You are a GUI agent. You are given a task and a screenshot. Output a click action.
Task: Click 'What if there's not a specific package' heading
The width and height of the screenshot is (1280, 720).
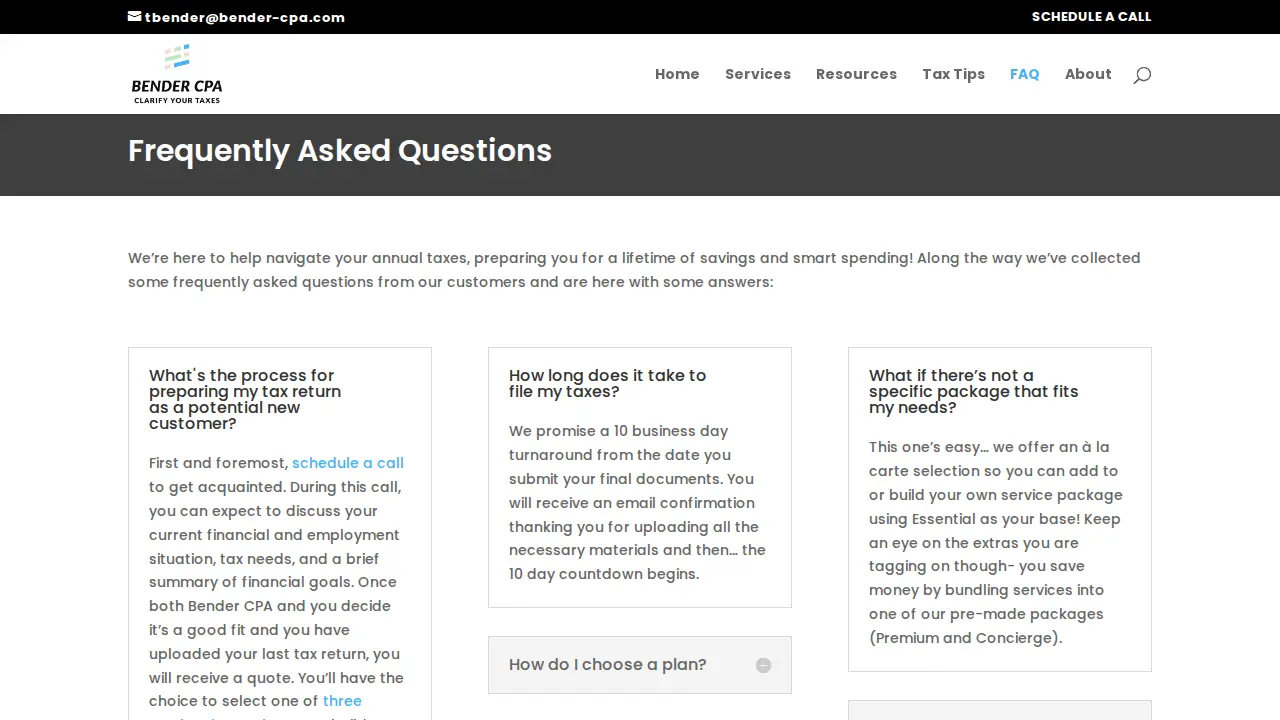click(x=973, y=392)
